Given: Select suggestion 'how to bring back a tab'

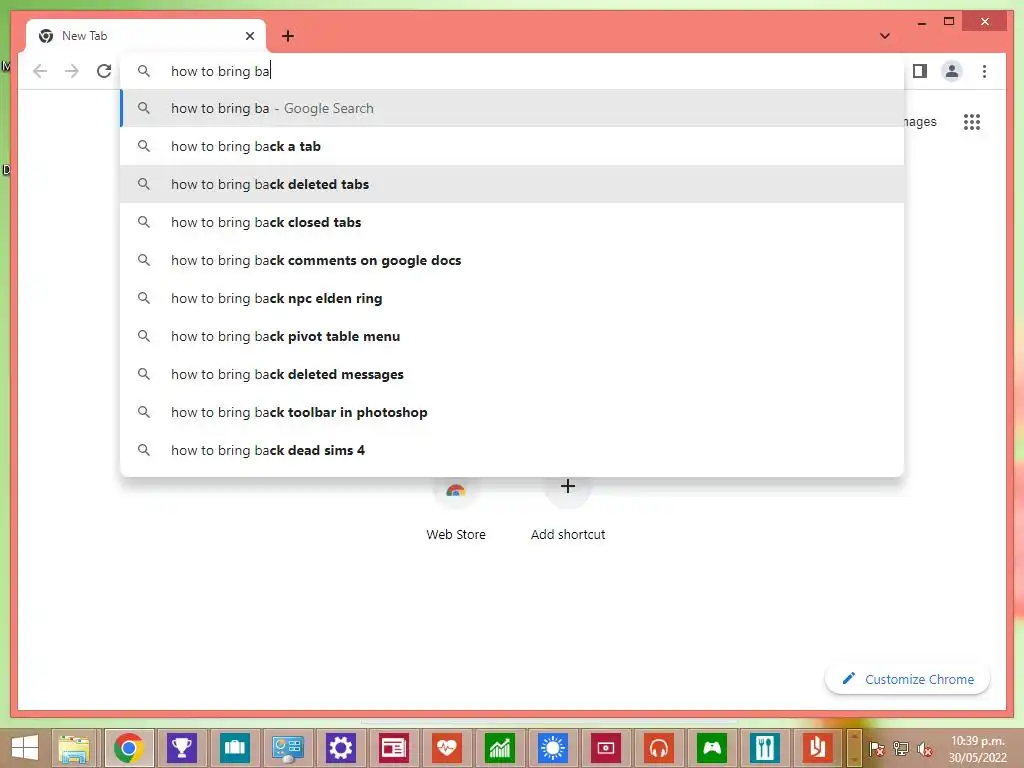Looking at the screenshot, I should (513, 146).
